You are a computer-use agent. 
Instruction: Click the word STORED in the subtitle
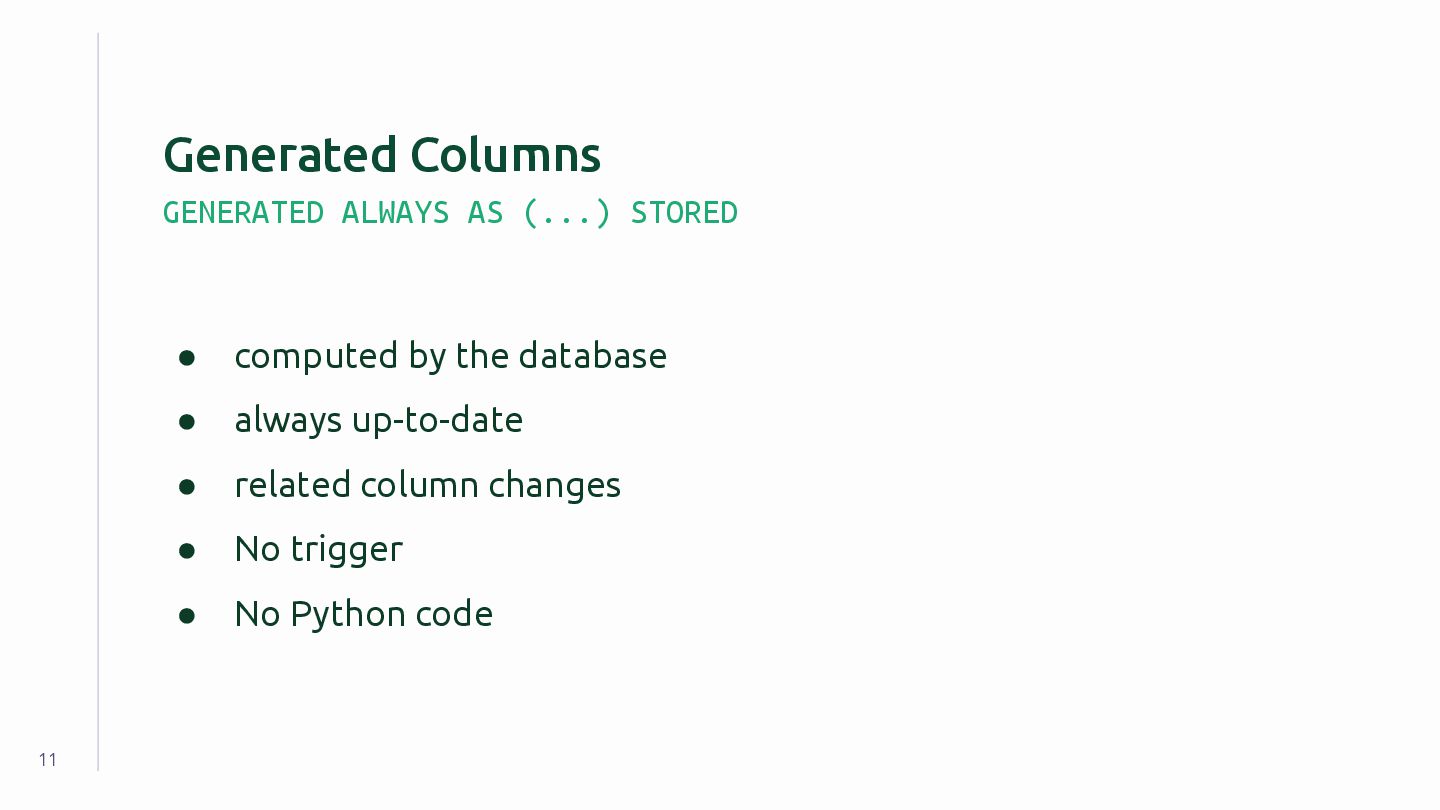684,213
